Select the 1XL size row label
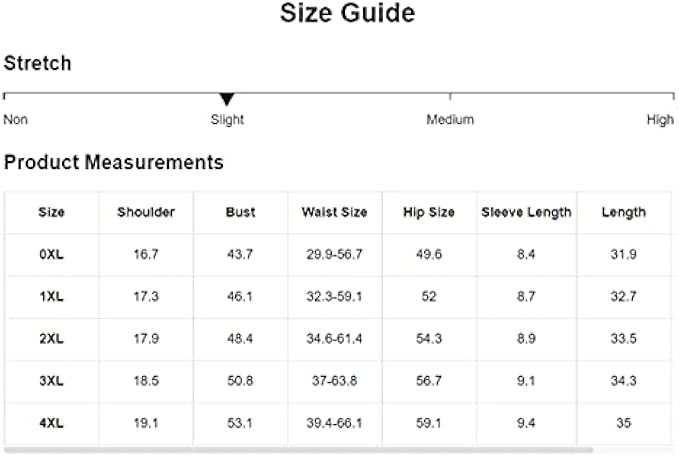Screen dimensions: 679x458 [51, 297]
